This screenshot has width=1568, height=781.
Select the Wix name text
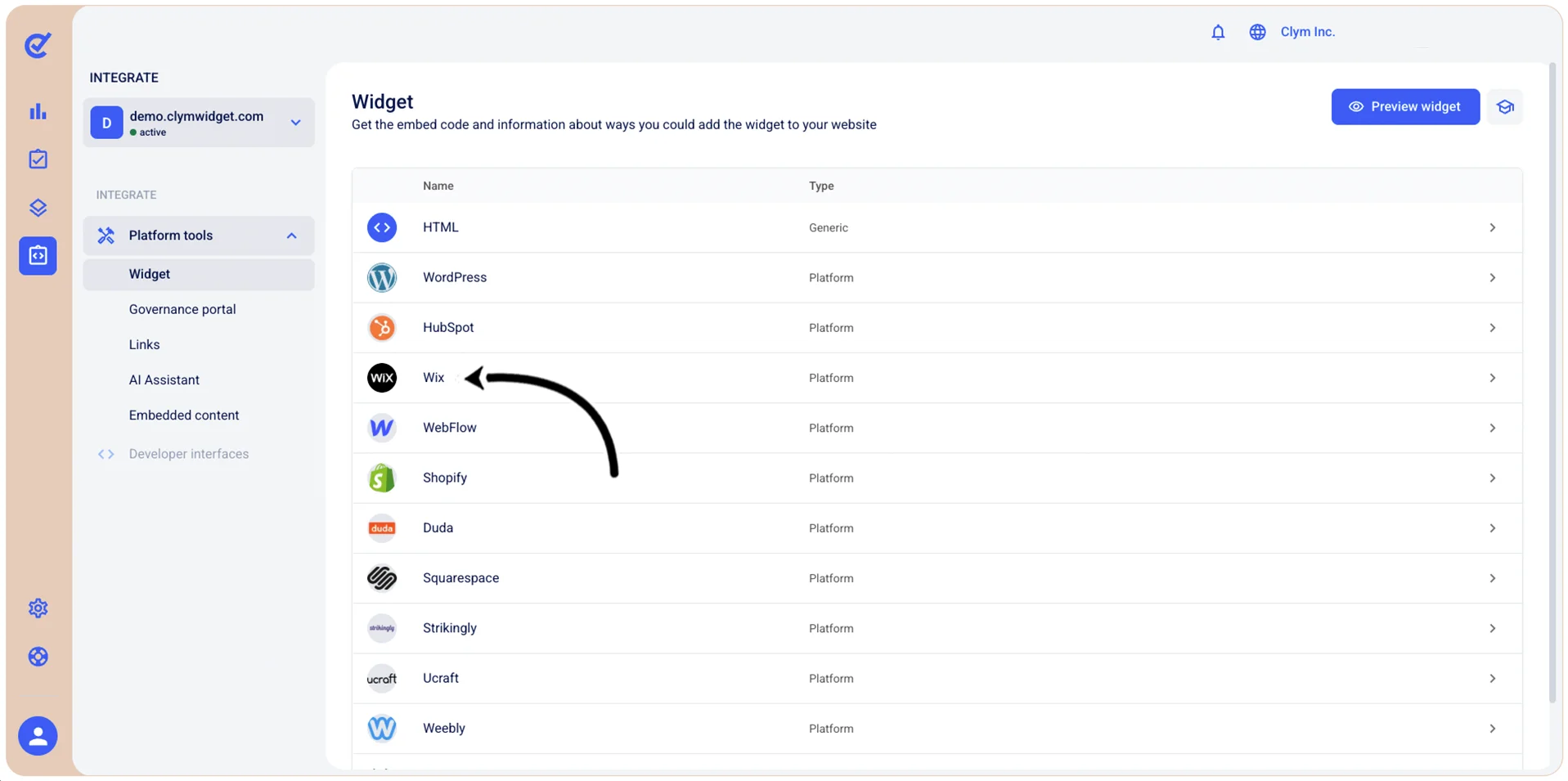[x=434, y=378]
